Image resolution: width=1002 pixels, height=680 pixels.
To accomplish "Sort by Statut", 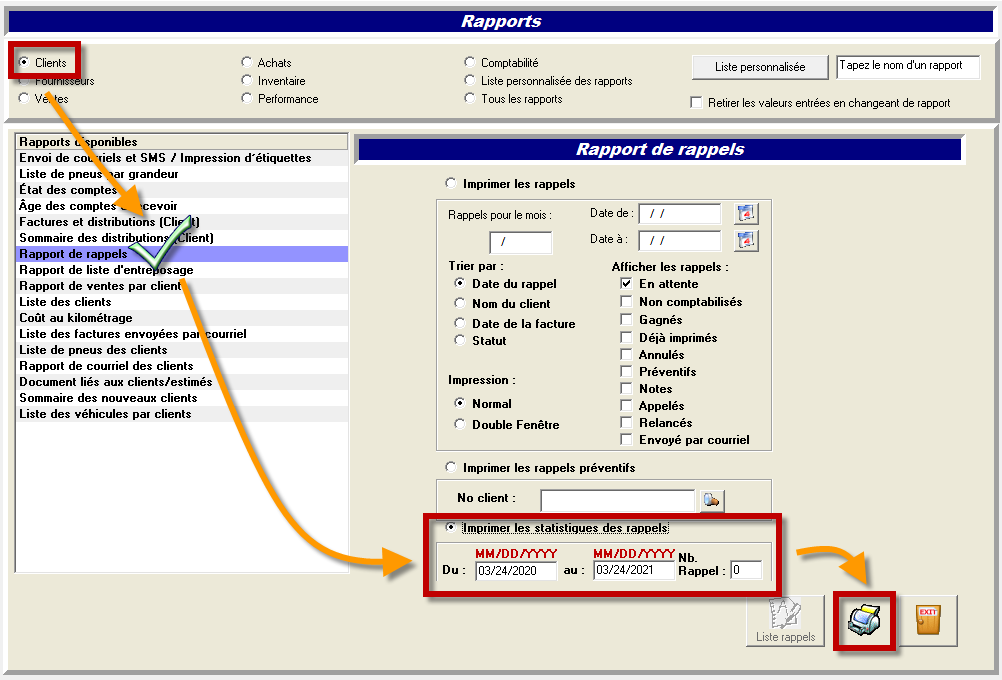I will [459, 341].
